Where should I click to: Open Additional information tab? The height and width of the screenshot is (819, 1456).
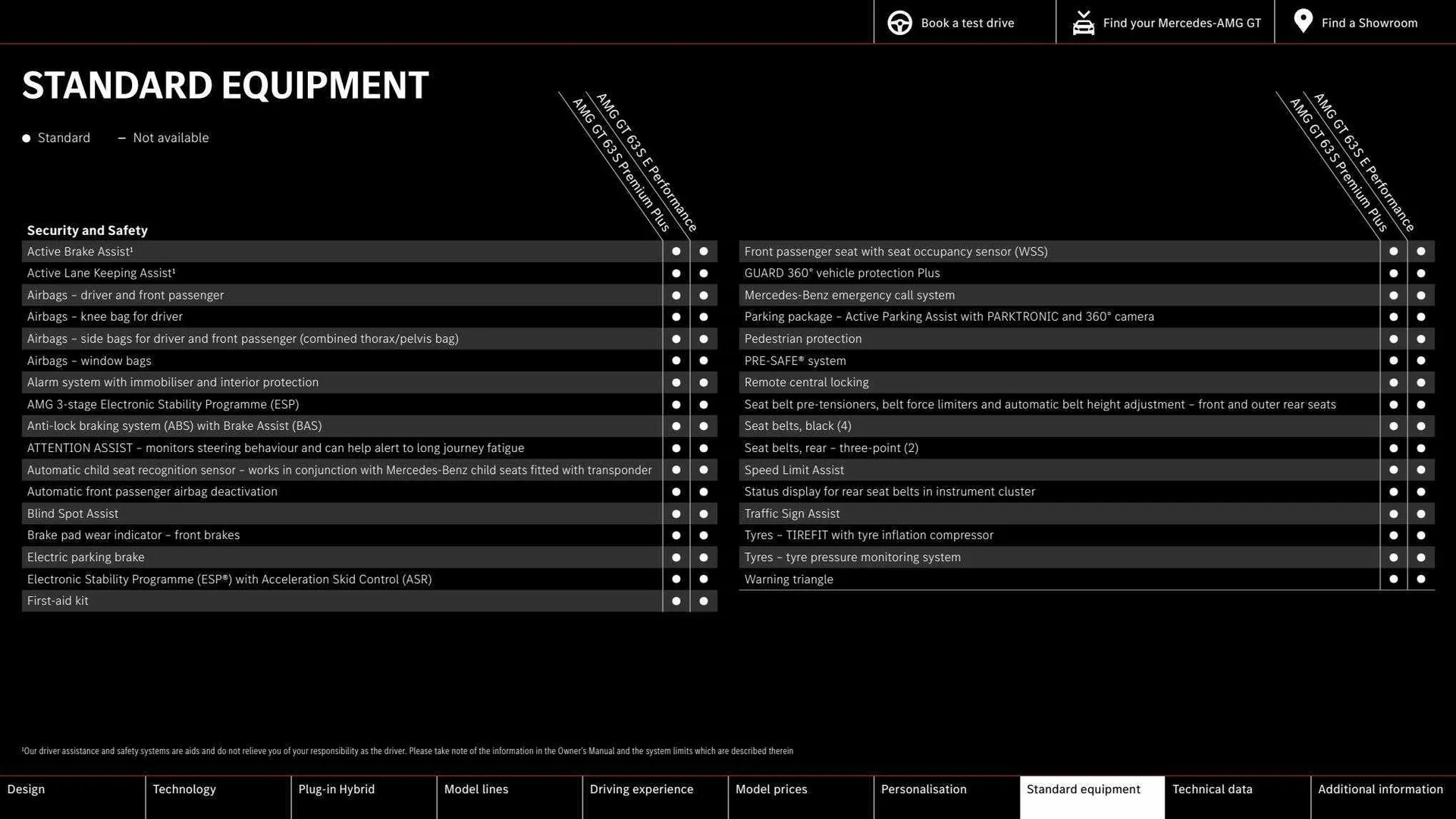(x=1380, y=789)
